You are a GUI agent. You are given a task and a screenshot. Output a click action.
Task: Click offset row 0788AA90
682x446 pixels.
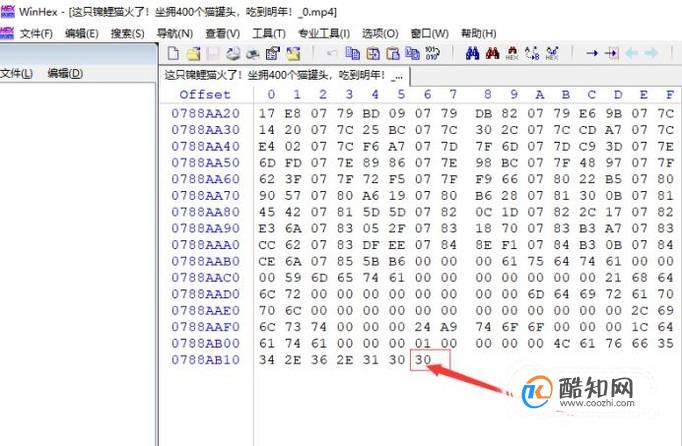205,228
